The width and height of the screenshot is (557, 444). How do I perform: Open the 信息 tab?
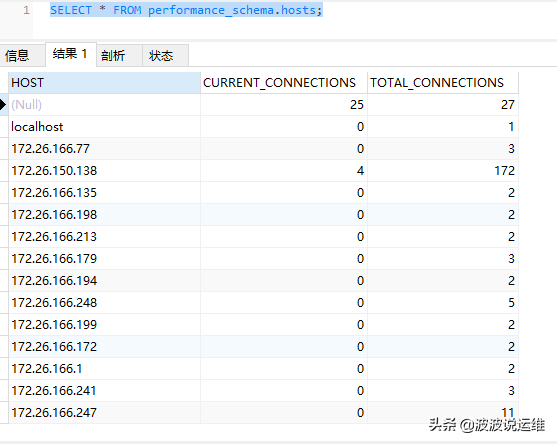point(22,55)
